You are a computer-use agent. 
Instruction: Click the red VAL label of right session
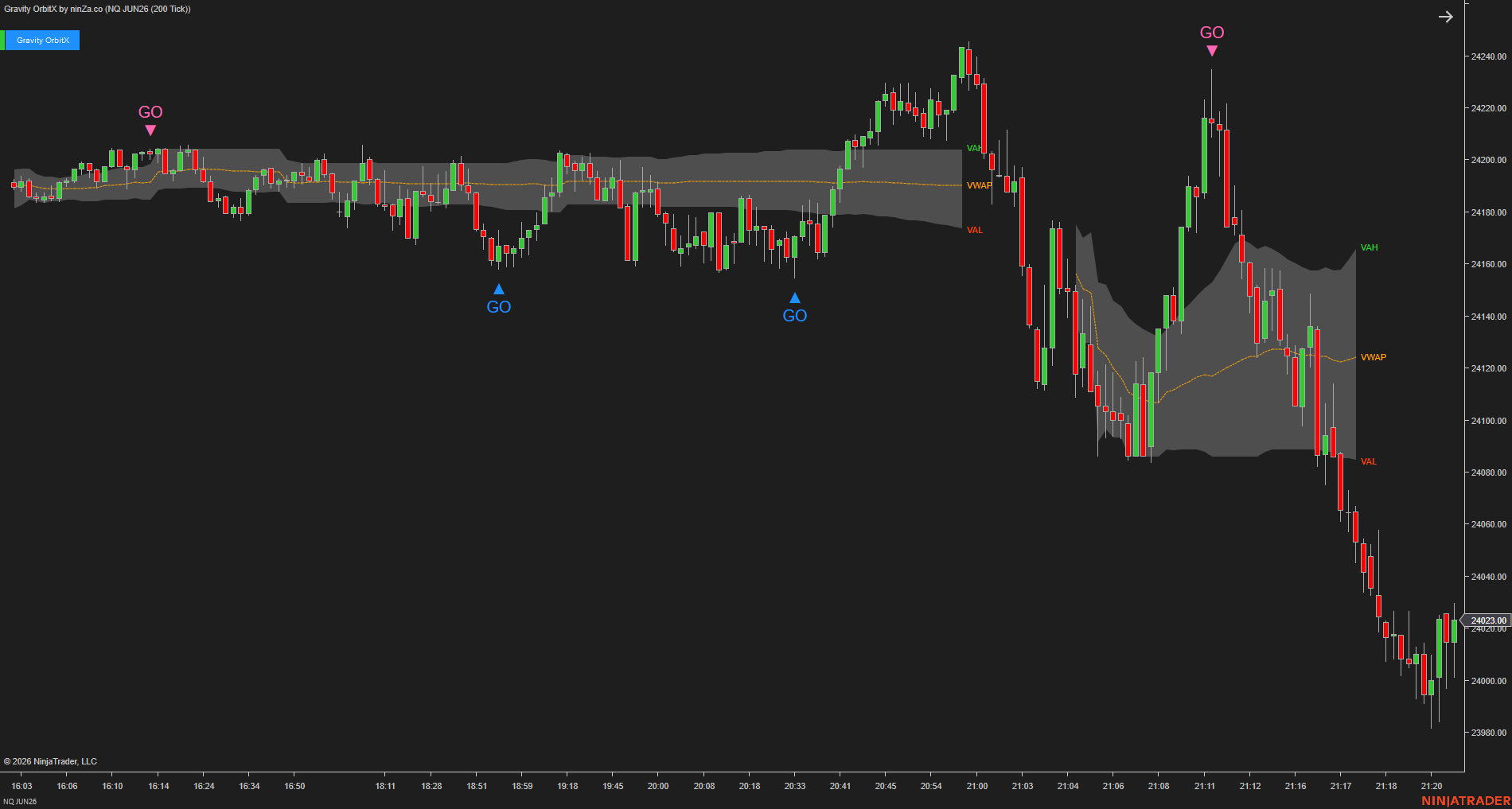coord(1368,461)
